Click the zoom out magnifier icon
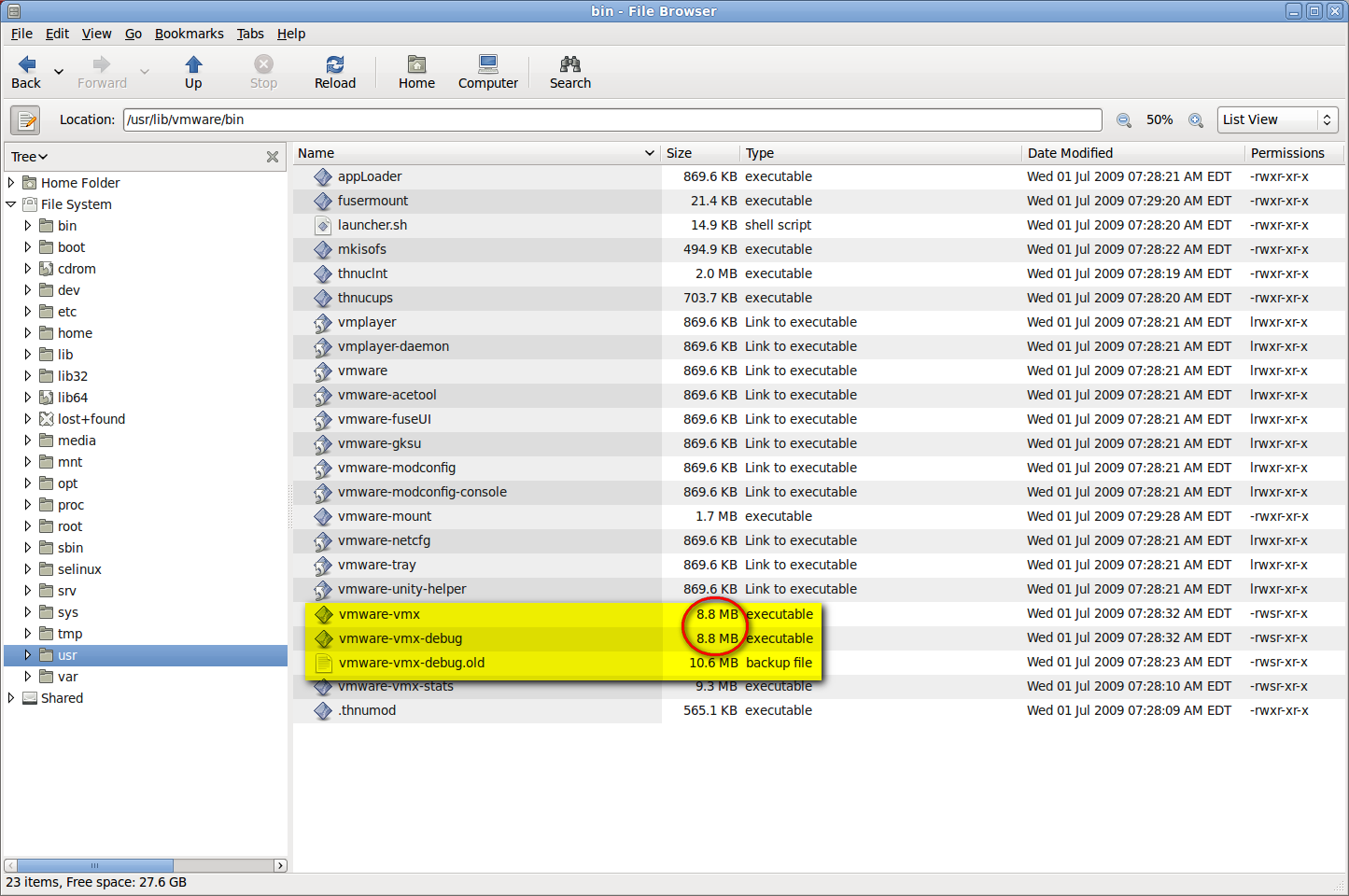 1124,120
